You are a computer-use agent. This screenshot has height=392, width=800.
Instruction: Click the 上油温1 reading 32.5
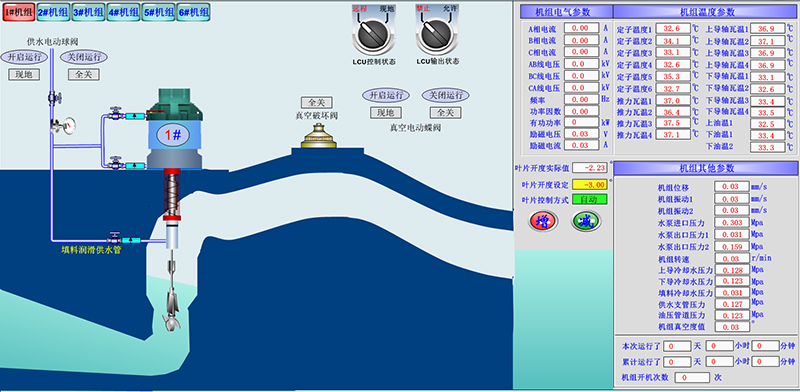(x=767, y=124)
